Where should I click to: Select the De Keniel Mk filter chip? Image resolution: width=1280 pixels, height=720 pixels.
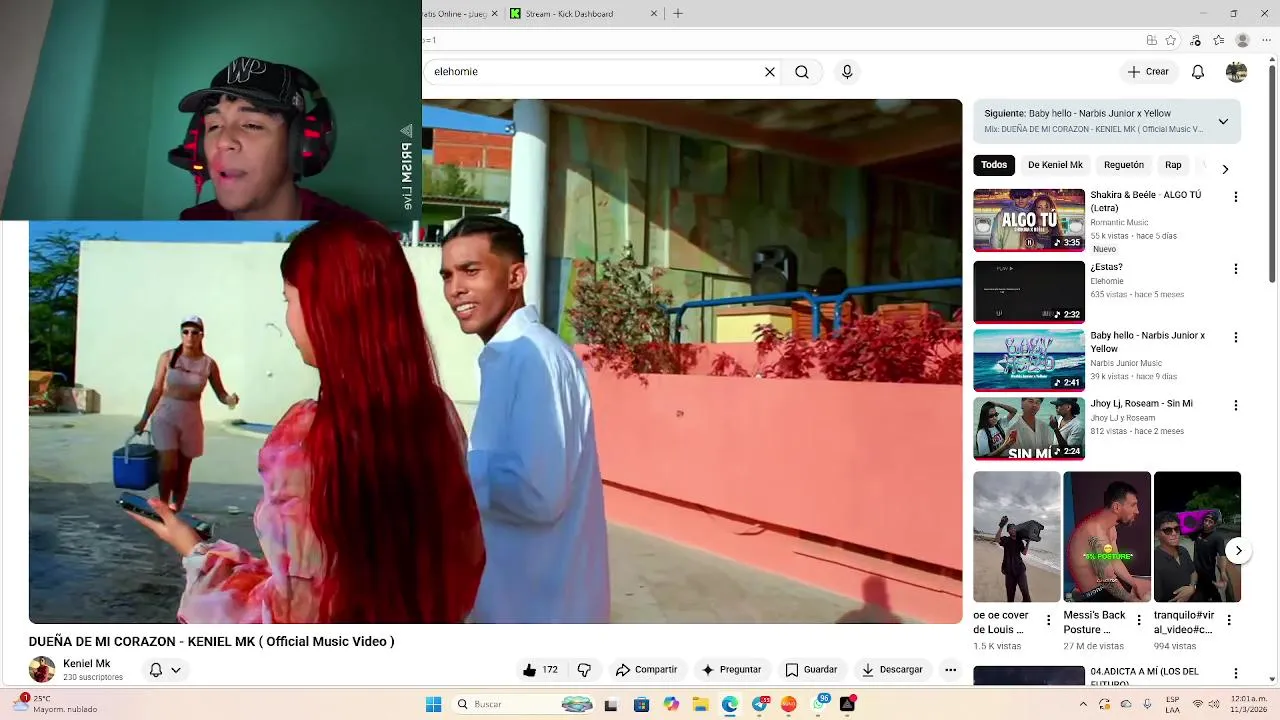[x=1055, y=165]
